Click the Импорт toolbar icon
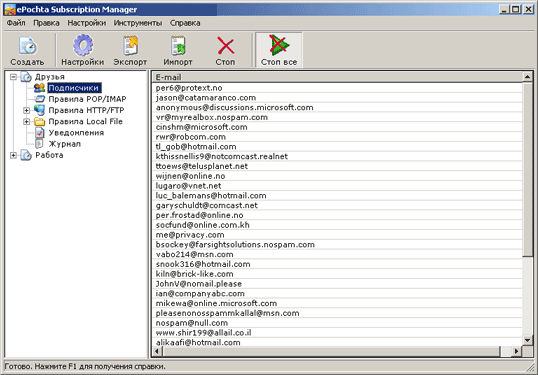Screen dimensions: 538x375 [178, 45]
